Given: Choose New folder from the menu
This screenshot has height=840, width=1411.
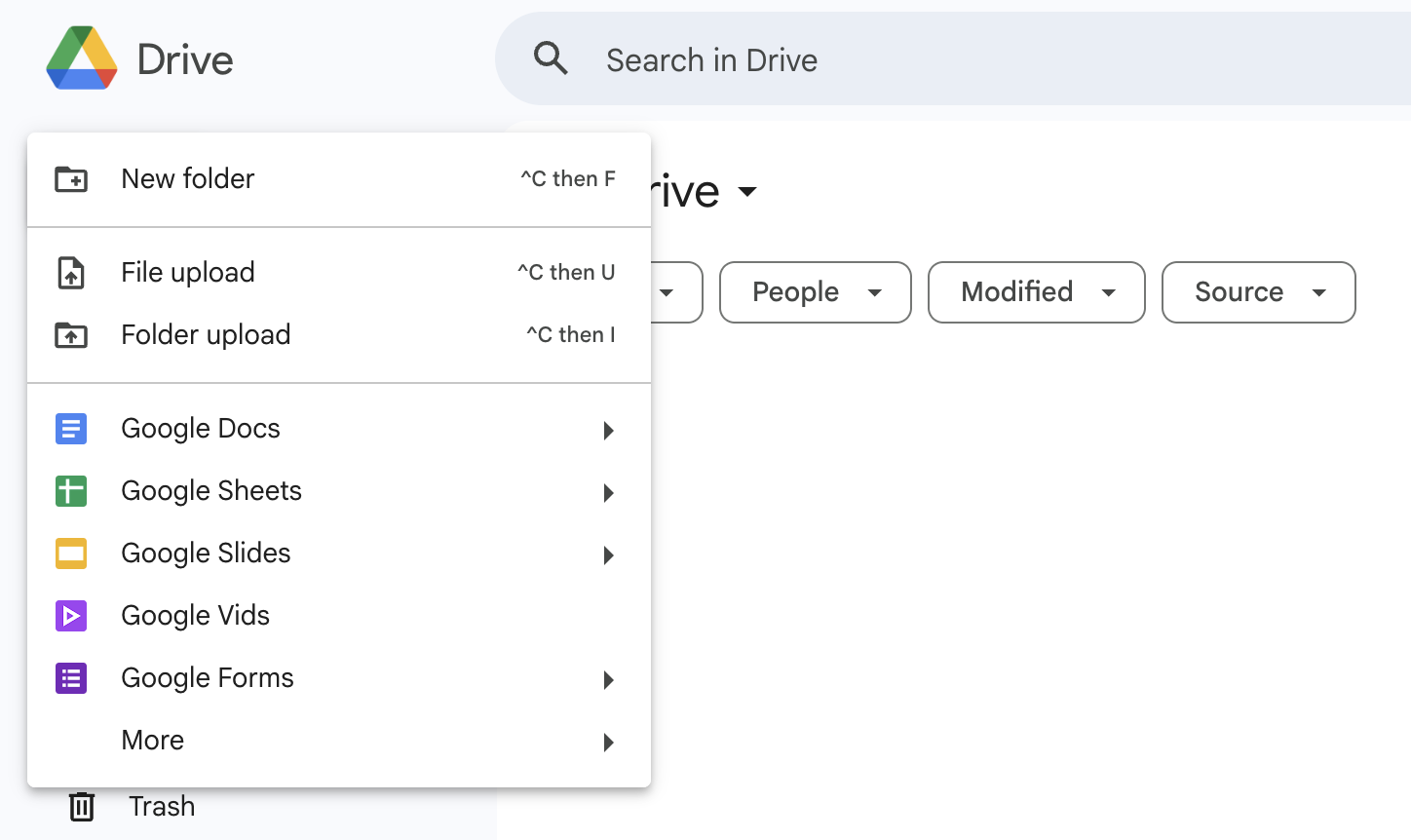Looking at the screenshot, I should (x=187, y=178).
